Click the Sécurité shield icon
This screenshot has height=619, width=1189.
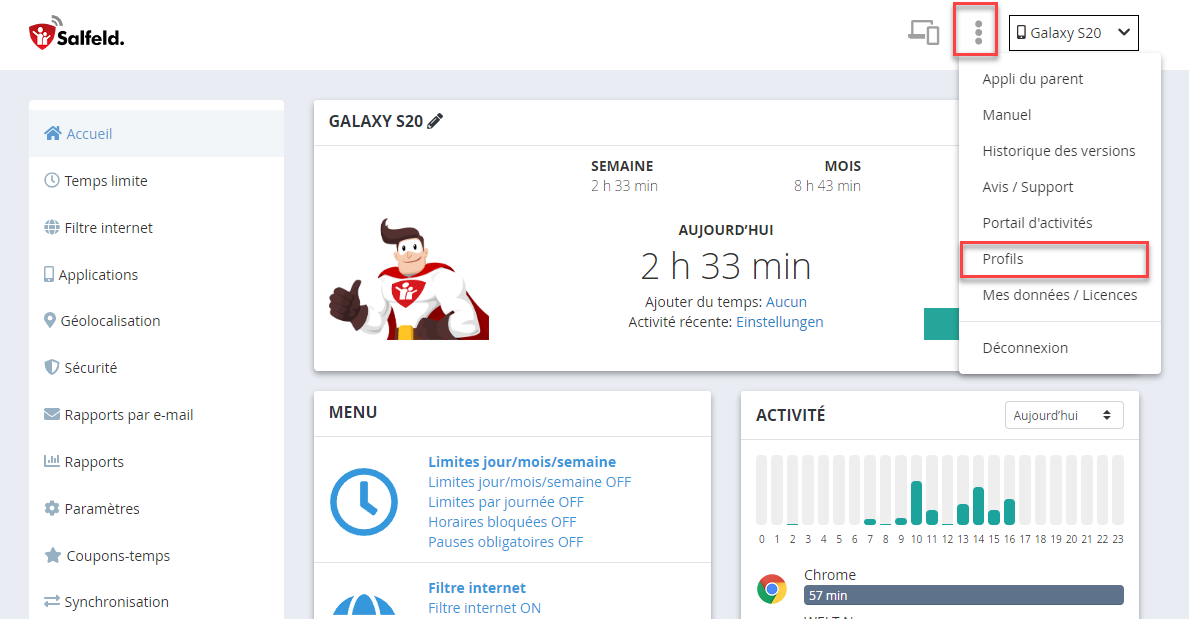[x=52, y=367]
